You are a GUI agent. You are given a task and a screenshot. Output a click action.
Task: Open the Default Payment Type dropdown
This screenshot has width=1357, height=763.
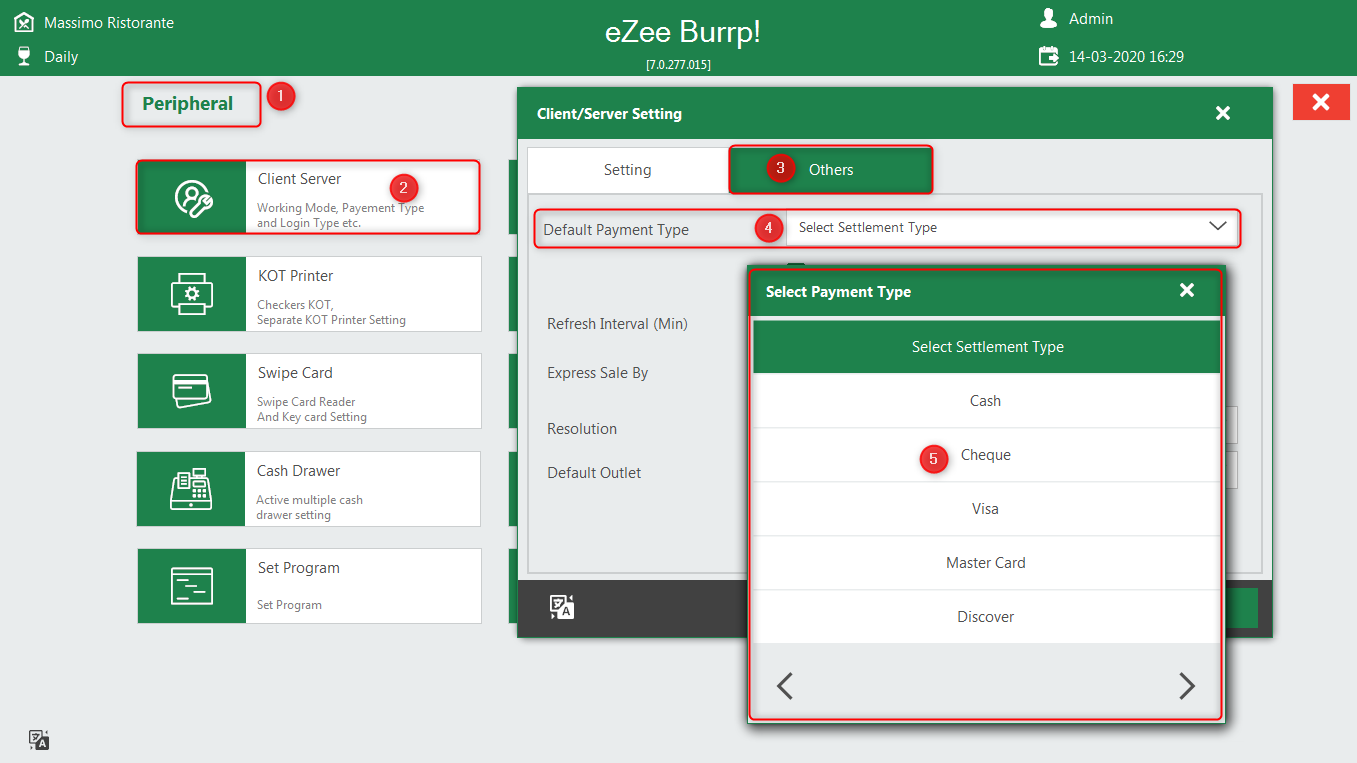tap(1013, 228)
